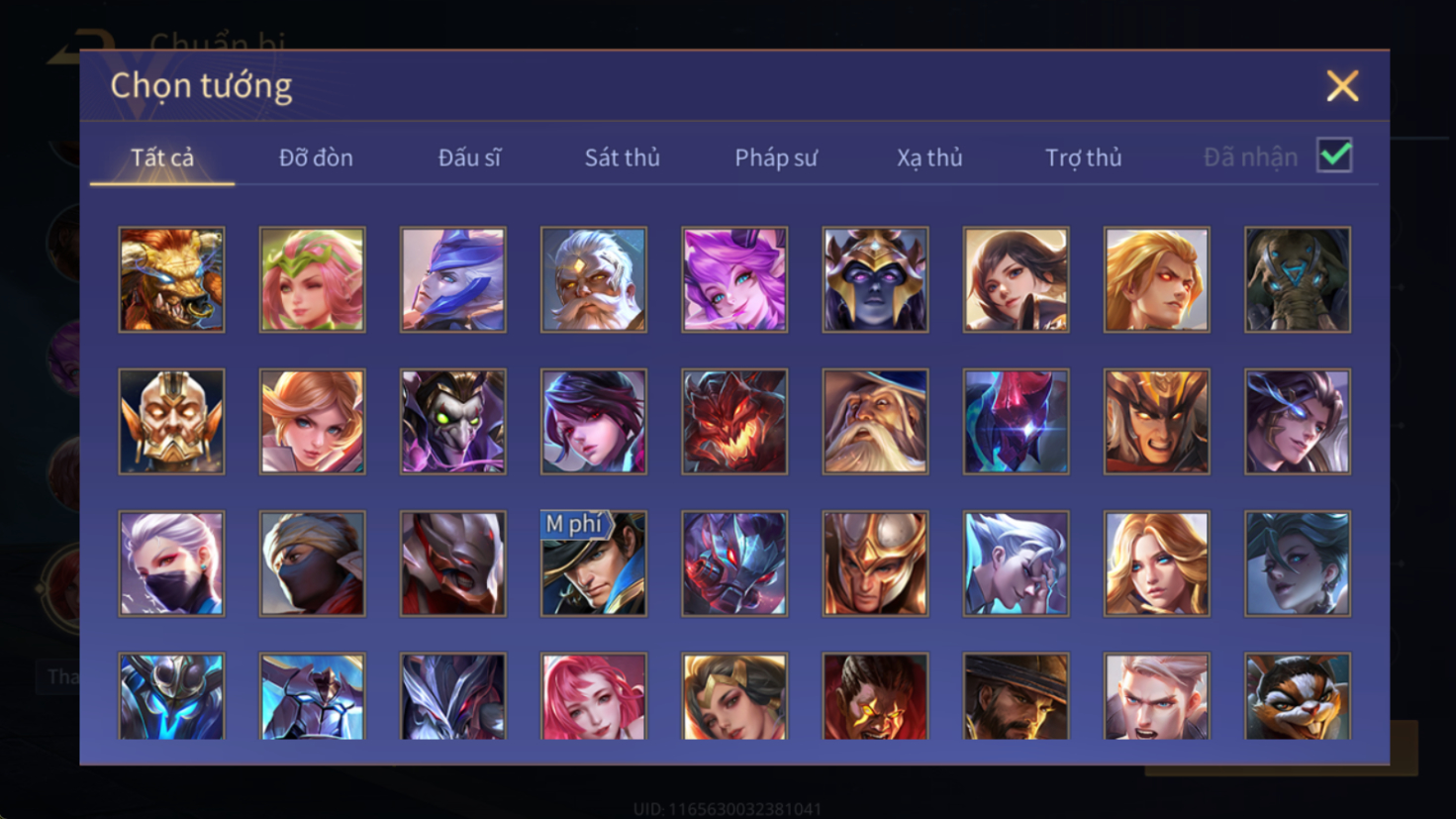Toggle the 'Đã nhận' checkbox
The height and width of the screenshot is (819, 1456).
pos(1334,155)
